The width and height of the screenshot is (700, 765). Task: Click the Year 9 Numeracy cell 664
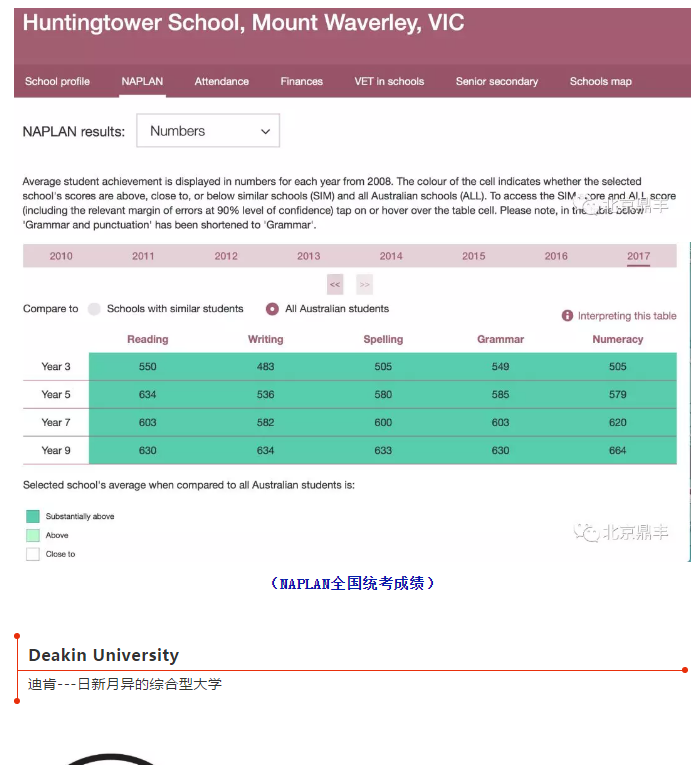click(617, 451)
